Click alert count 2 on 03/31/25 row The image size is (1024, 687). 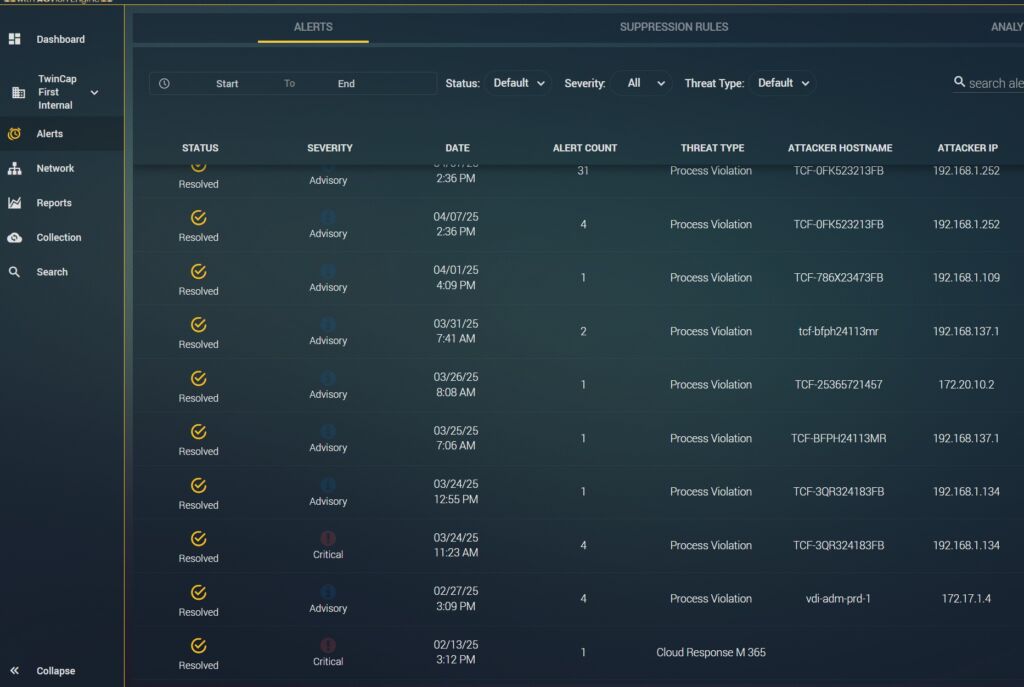[583, 331]
